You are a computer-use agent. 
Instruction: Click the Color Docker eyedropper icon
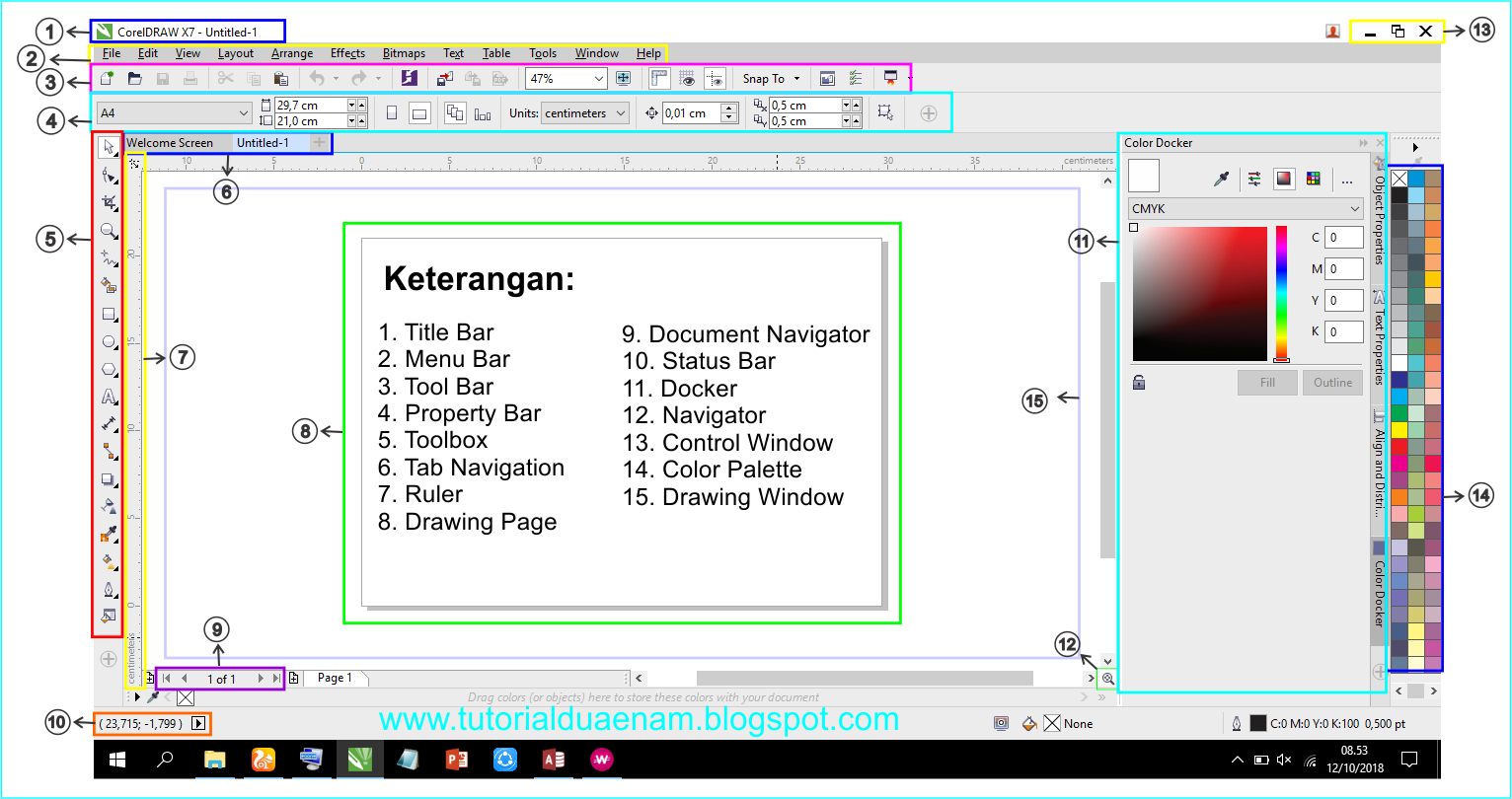click(x=1221, y=179)
